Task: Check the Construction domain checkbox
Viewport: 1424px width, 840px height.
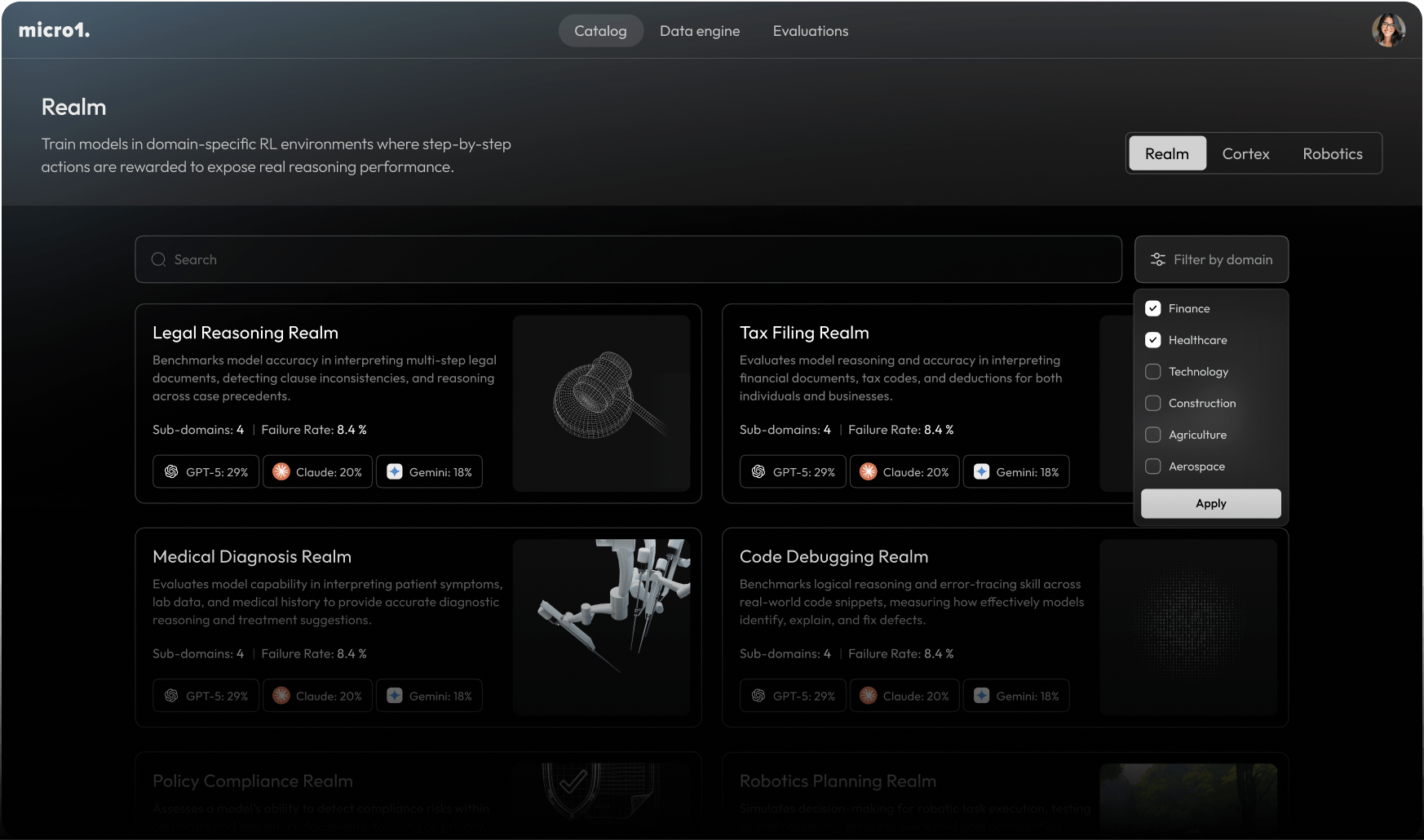Action: [1153, 403]
